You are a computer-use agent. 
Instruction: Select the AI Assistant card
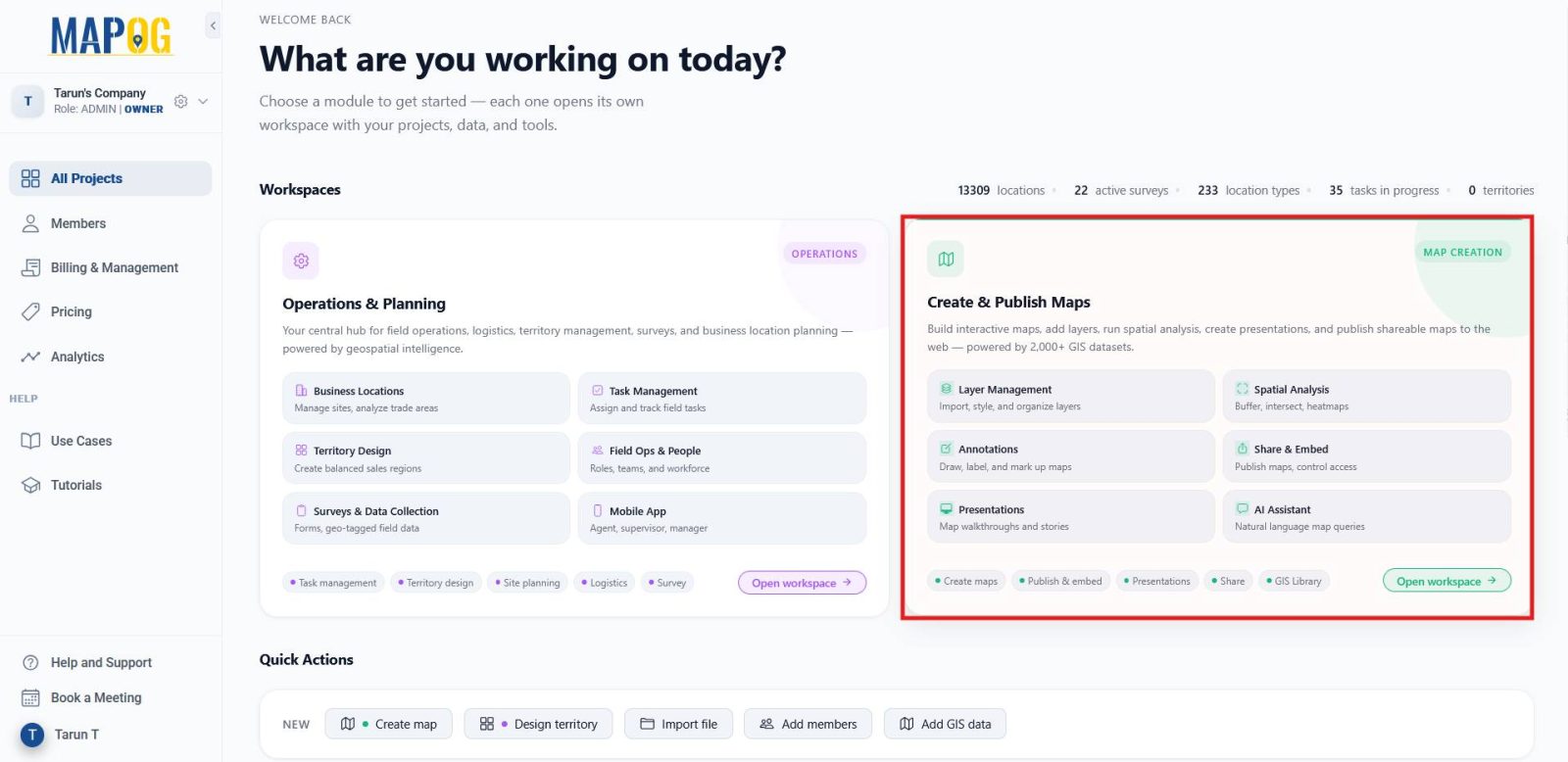click(x=1366, y=516)
